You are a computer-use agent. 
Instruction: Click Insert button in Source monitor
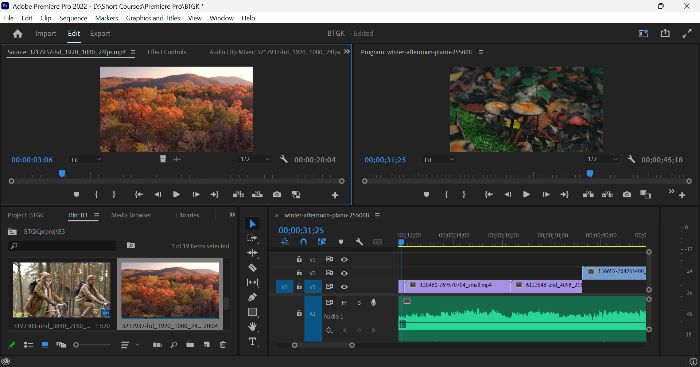(x=238, y=195)
